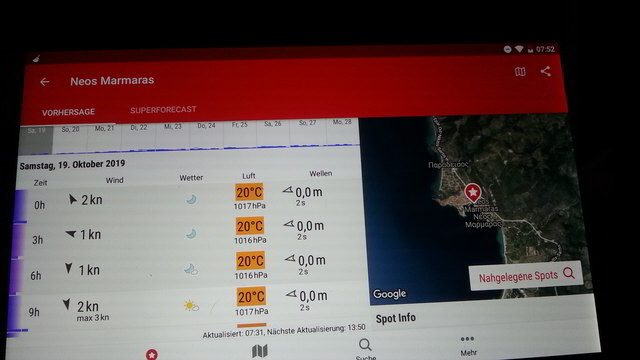This screenshot has height=360, width=640.
Task: Switch to the Vorhersage tab
Action: pyautogui.click(x=68, y=112)
